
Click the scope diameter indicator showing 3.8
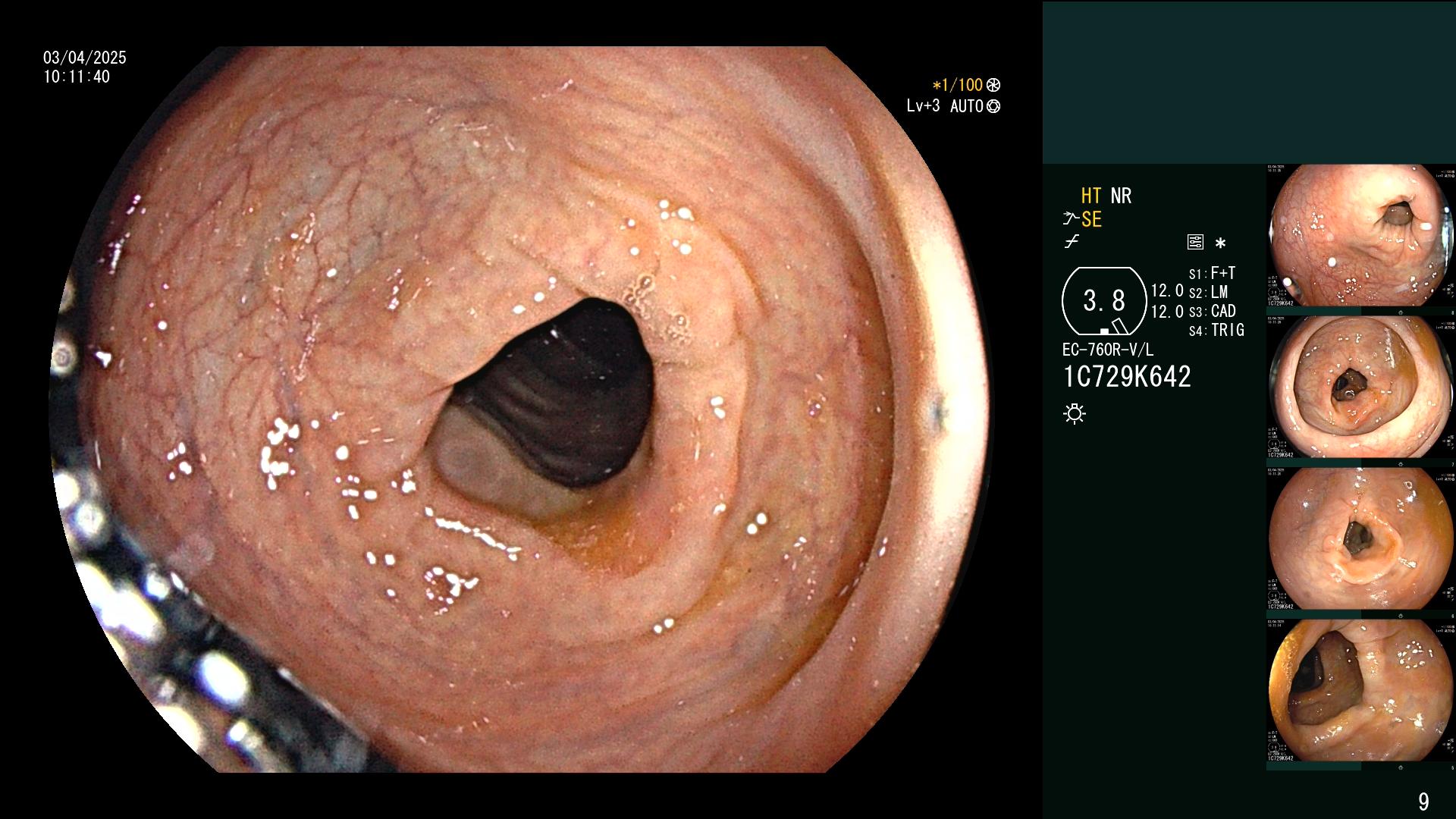(x=1104, y=301)
